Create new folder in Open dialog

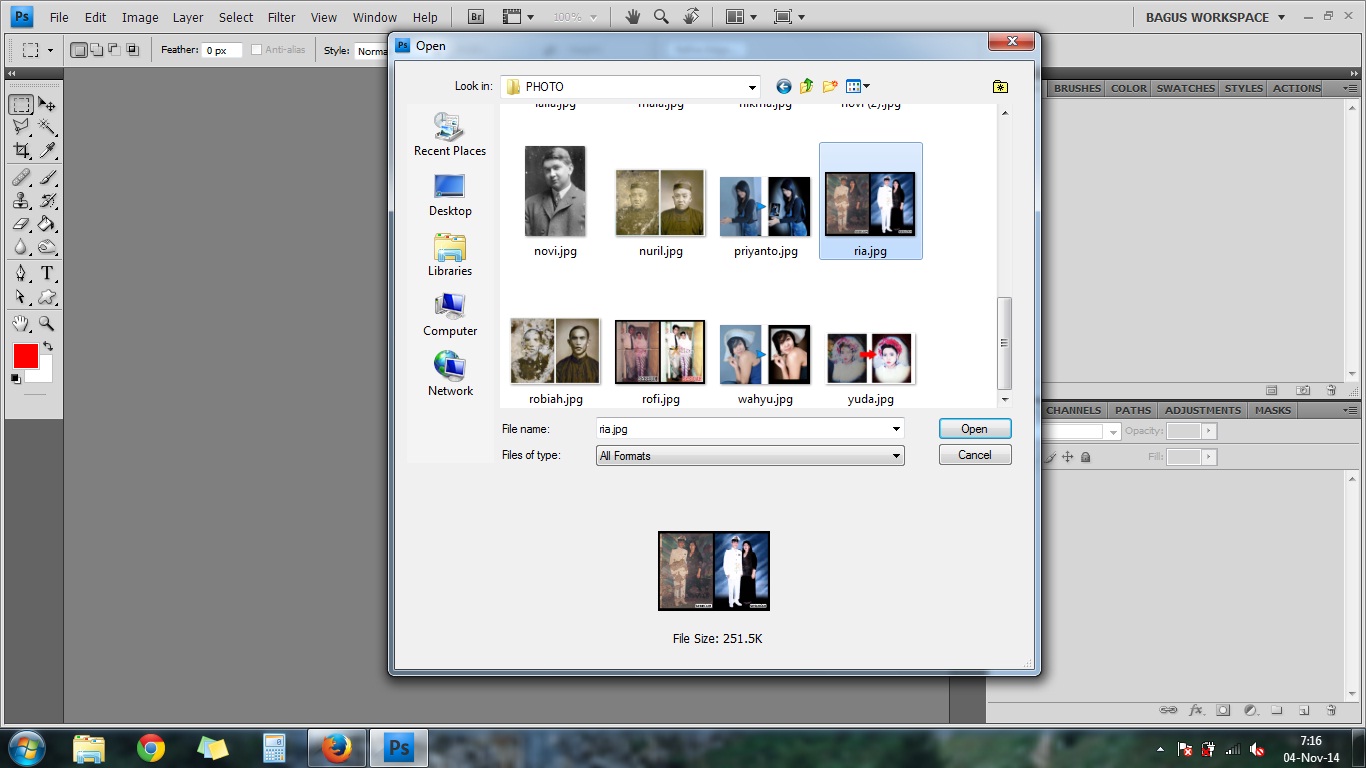point(829,87)
